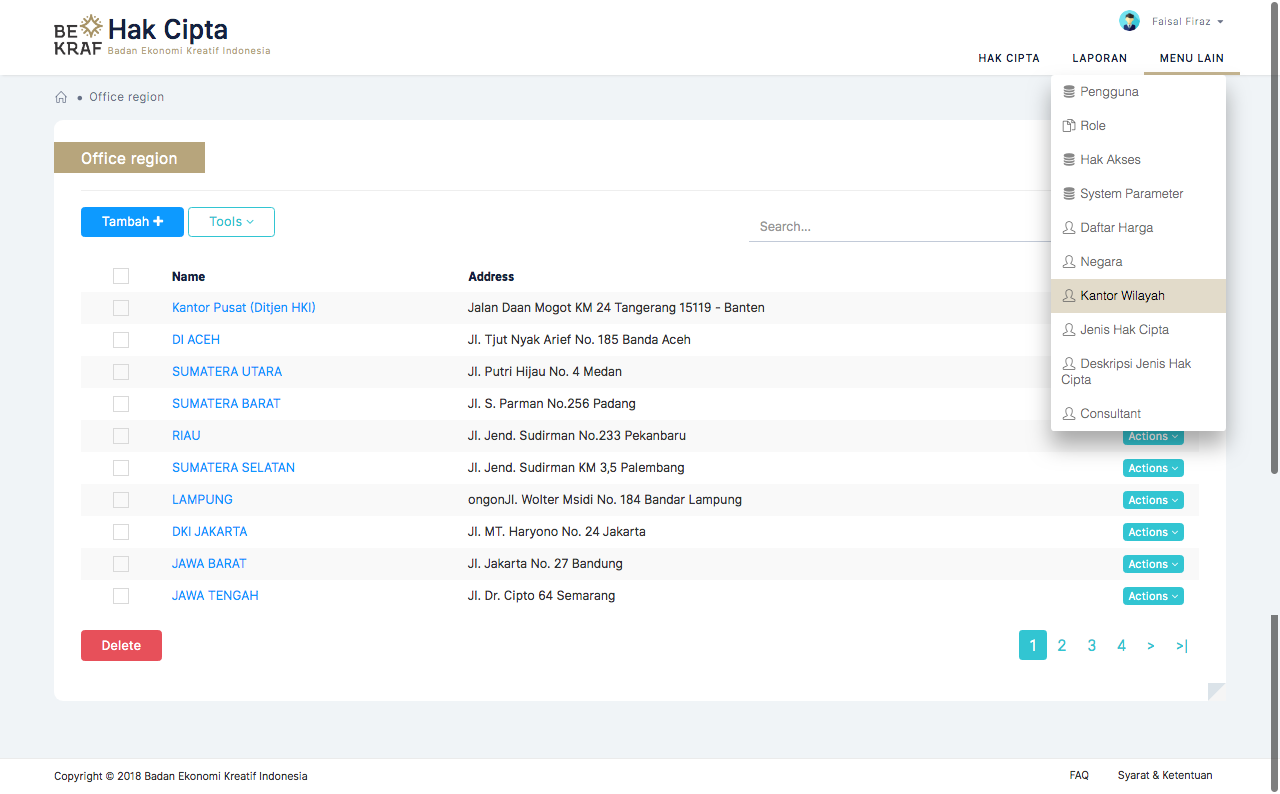The width and height of the screenshot is (1280, 794).
Task: Open the LAMPUNG link
Action: pyautogui.click(x=202, y=500)
